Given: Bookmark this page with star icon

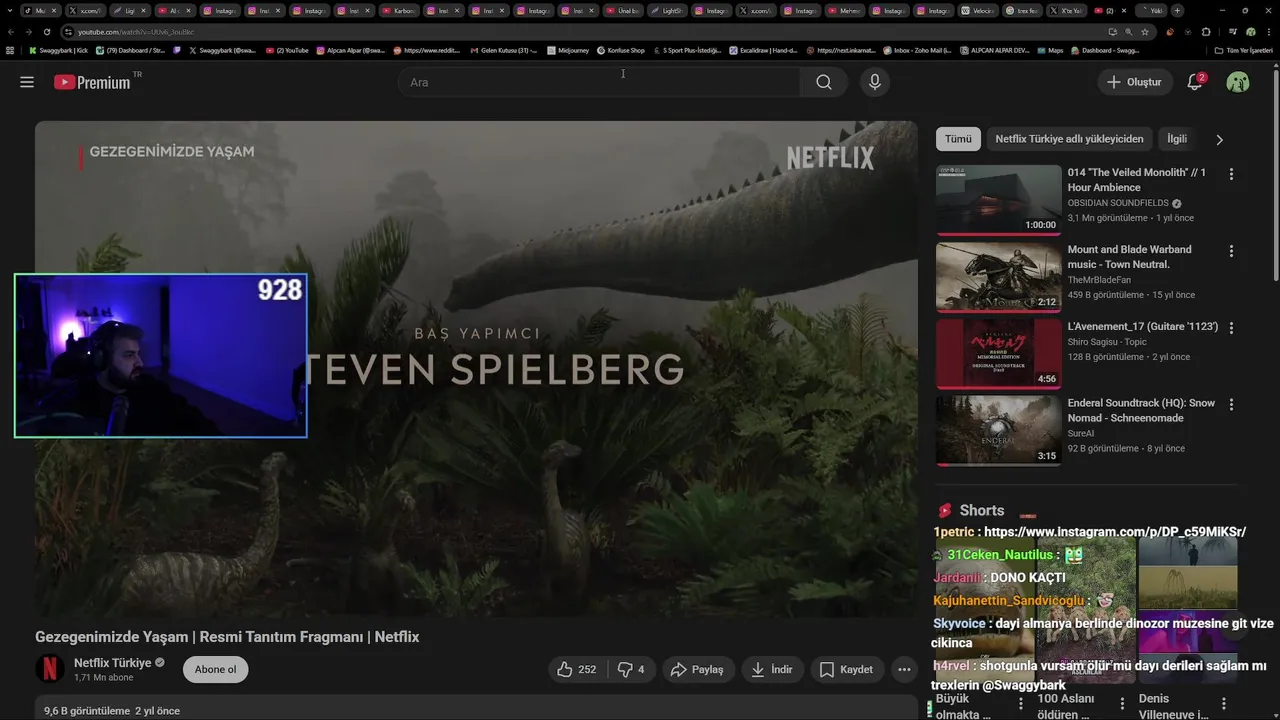Looking at the screenshot, I should [x=1145, y=32].
